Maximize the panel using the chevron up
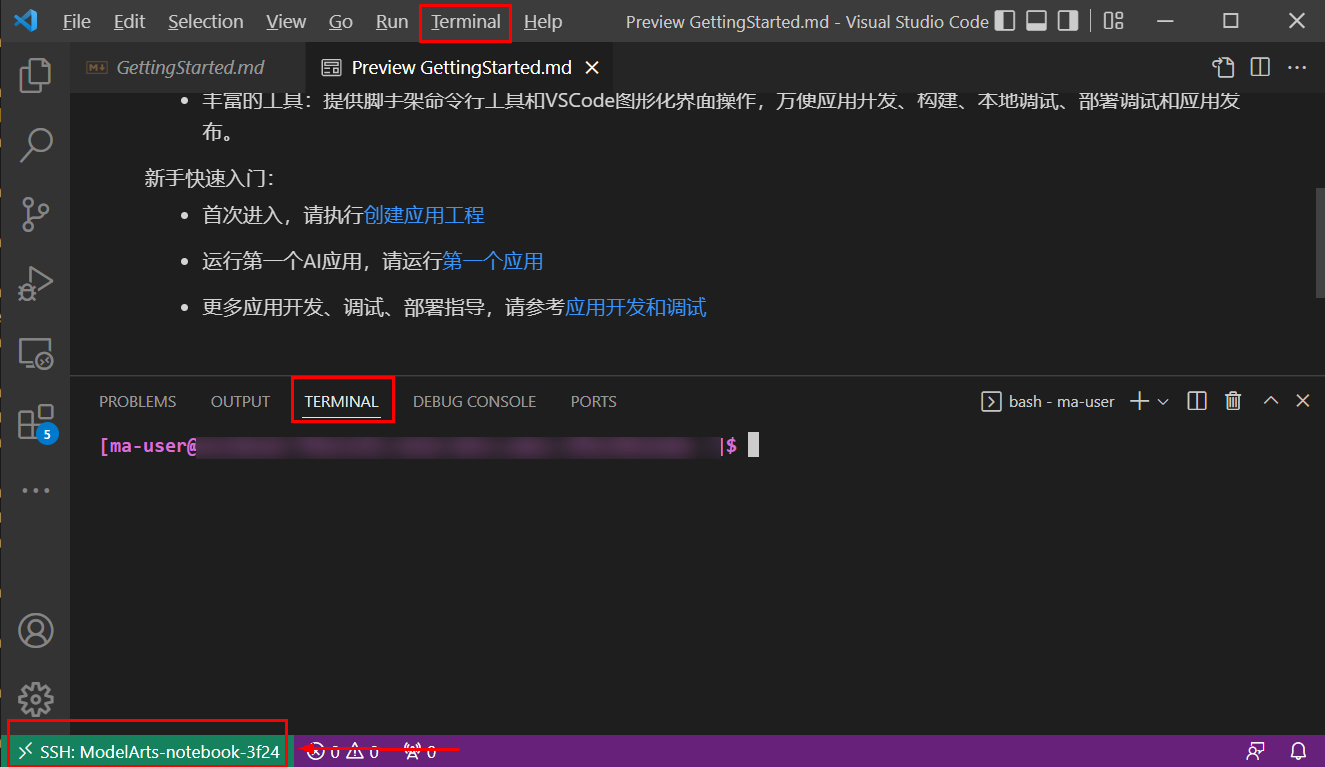This screenshot has width=1325, height=767. point(1271,401)
